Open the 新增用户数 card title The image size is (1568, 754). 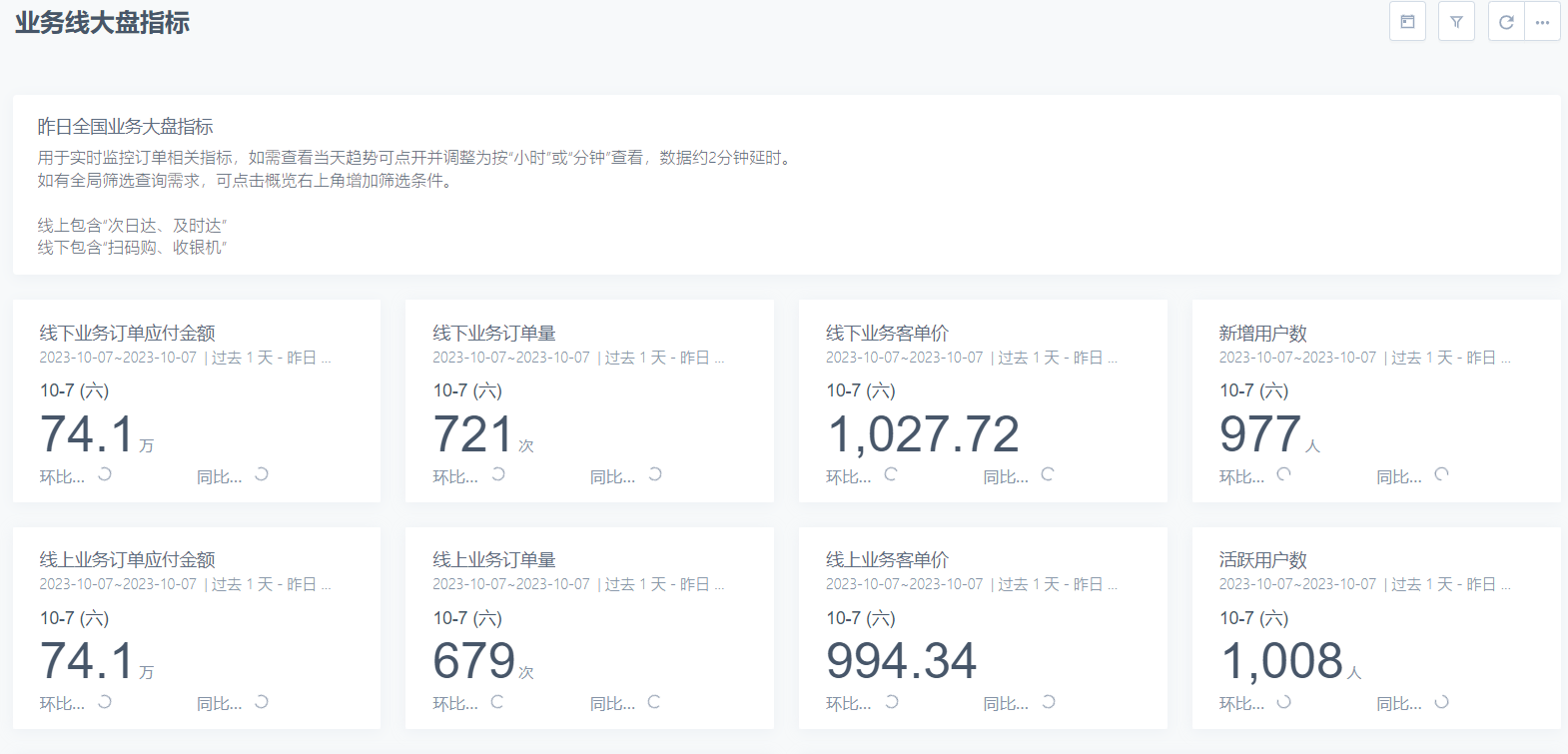point(1262,334)
